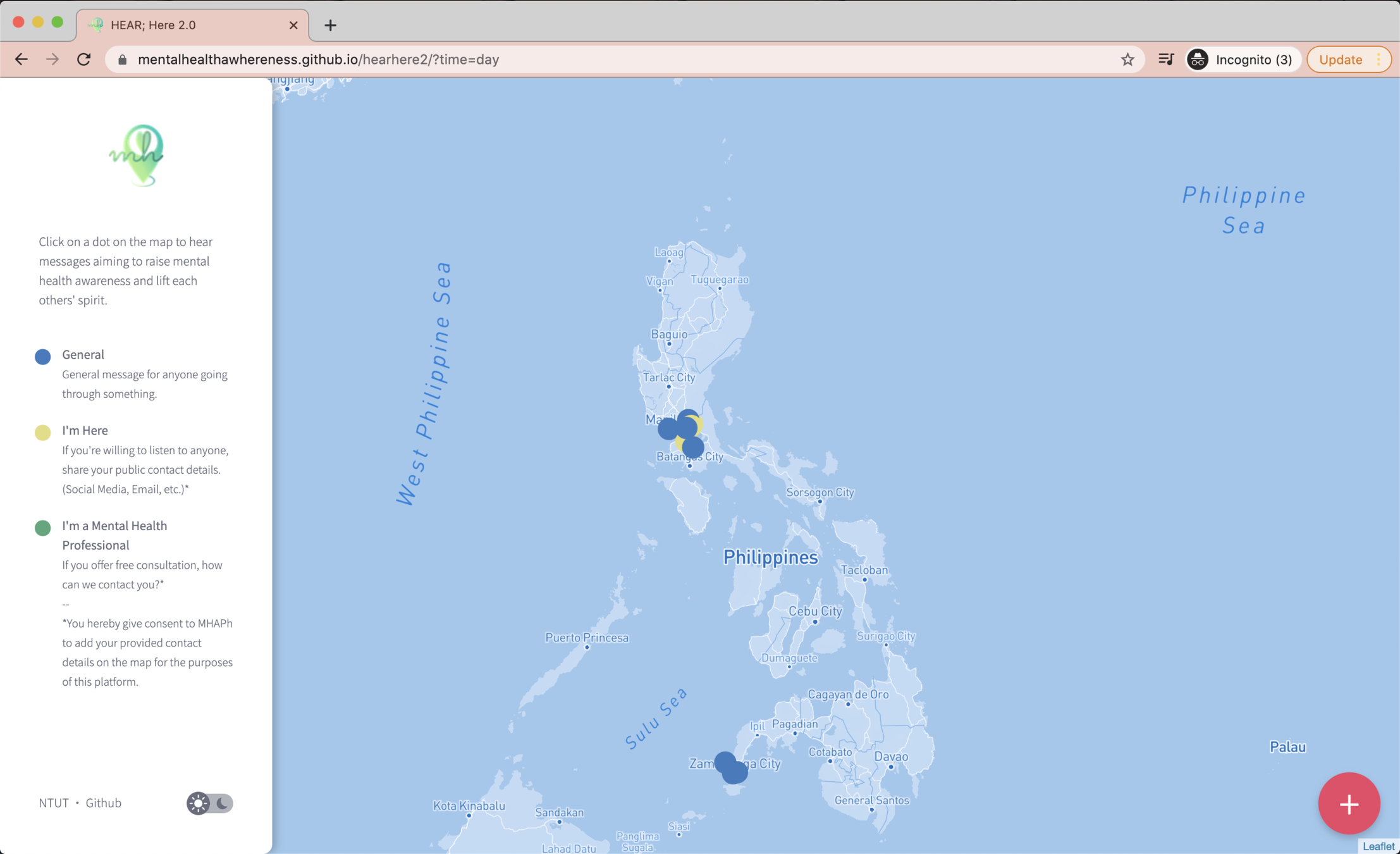Bookmark page with star icon

point(1127,59)
